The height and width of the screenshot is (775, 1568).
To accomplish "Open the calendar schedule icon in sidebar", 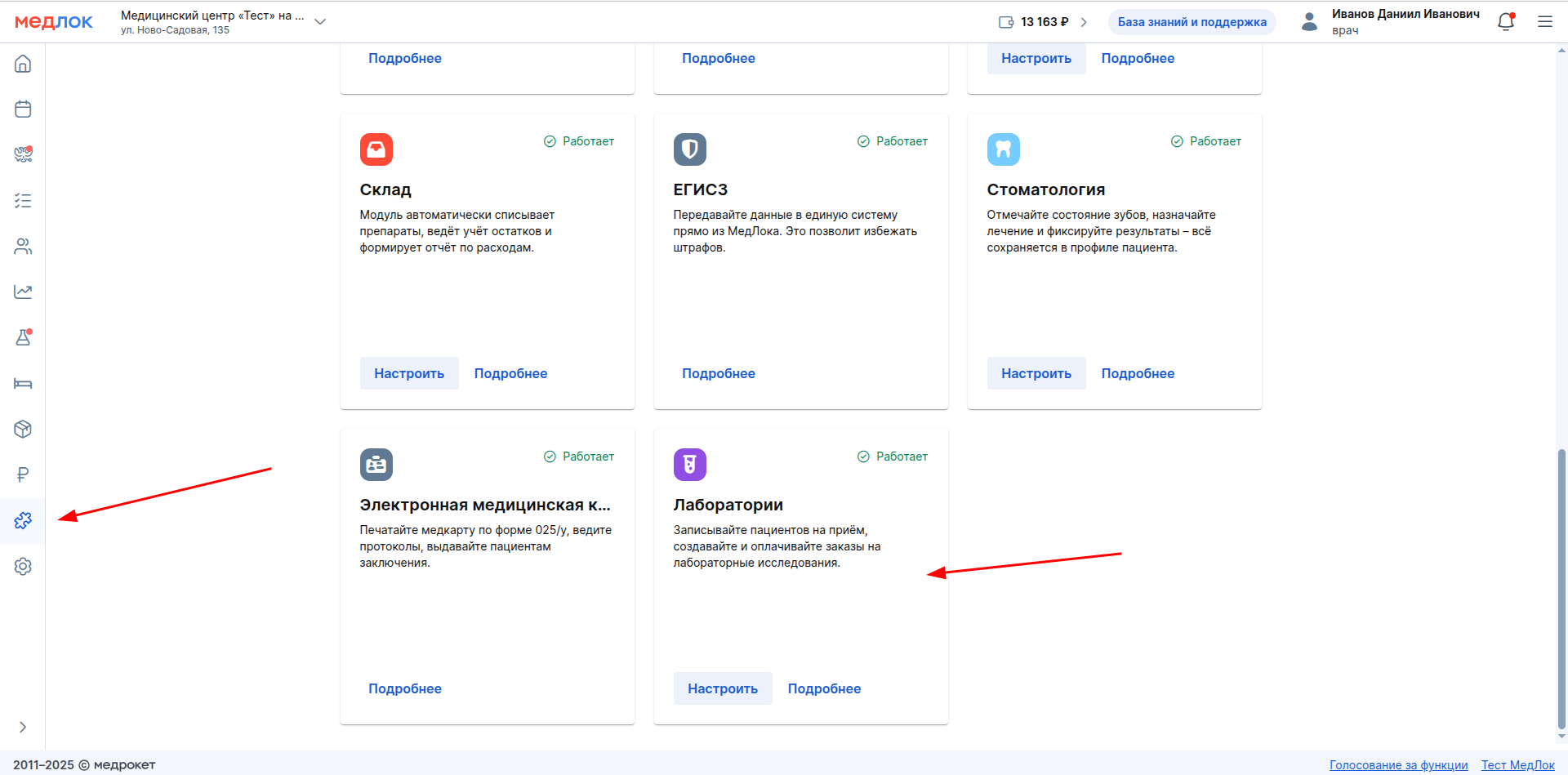I will click(x=23, y=109).
